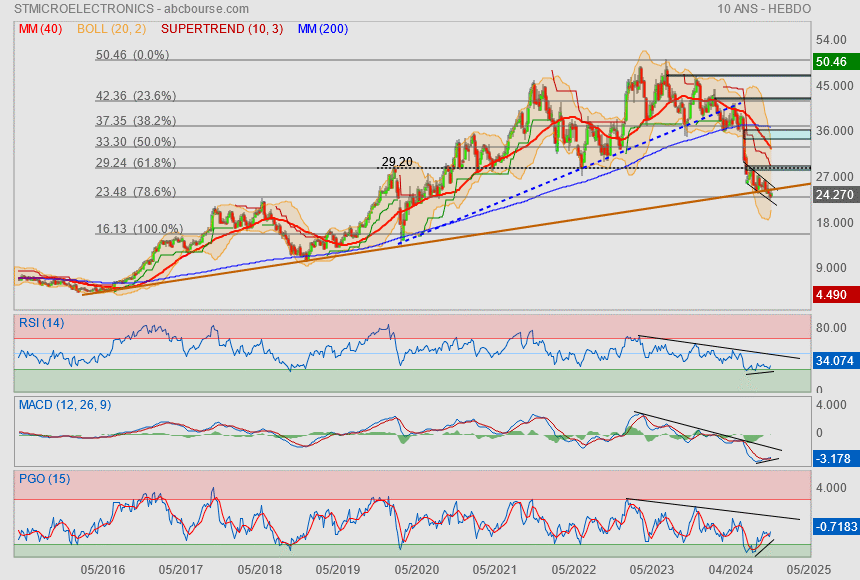Click the light blue gap zone rectangle
Screen dimensions: 860x580
pos(779,134)
